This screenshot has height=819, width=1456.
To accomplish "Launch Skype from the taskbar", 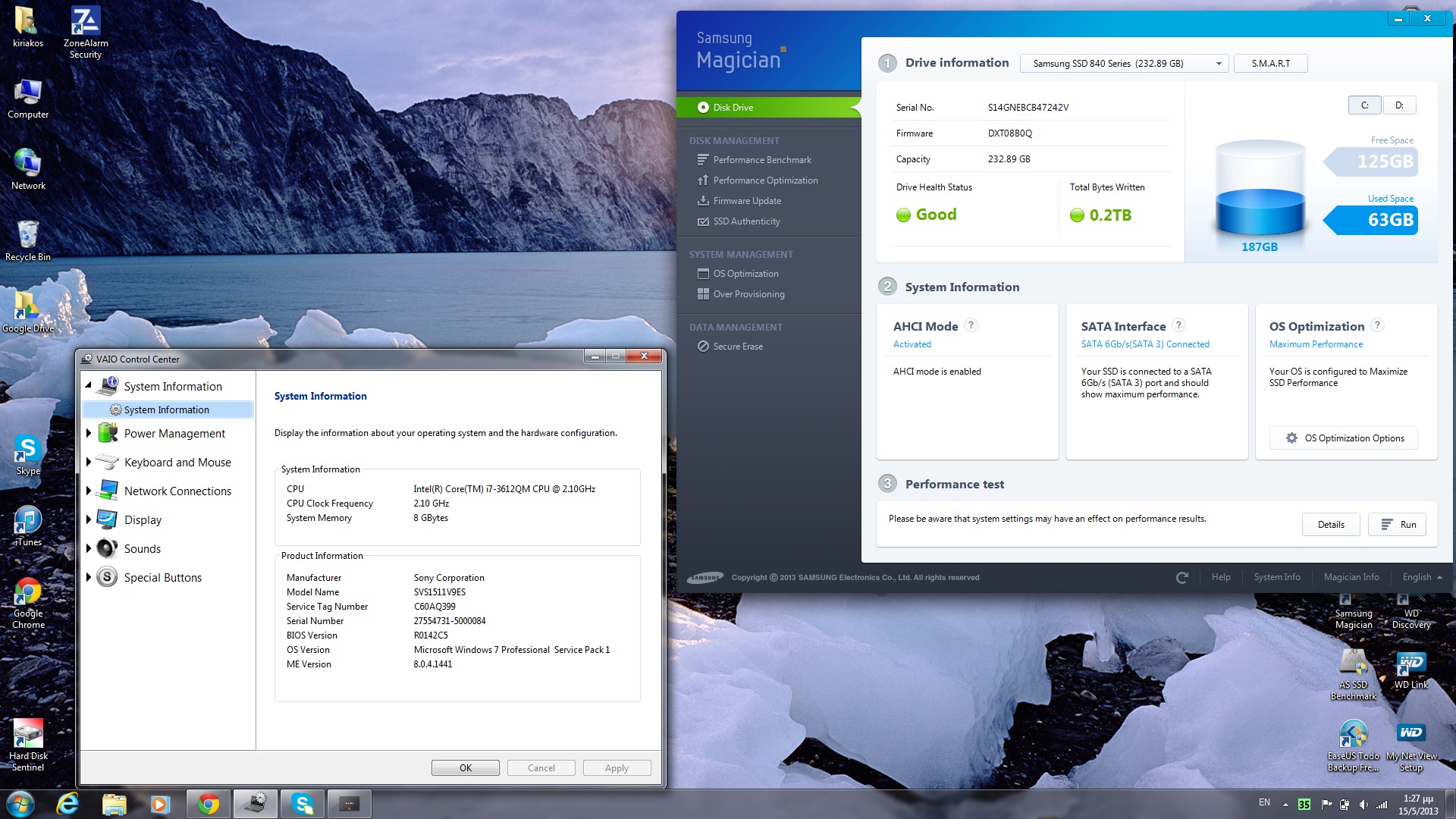I will [303, 804].
